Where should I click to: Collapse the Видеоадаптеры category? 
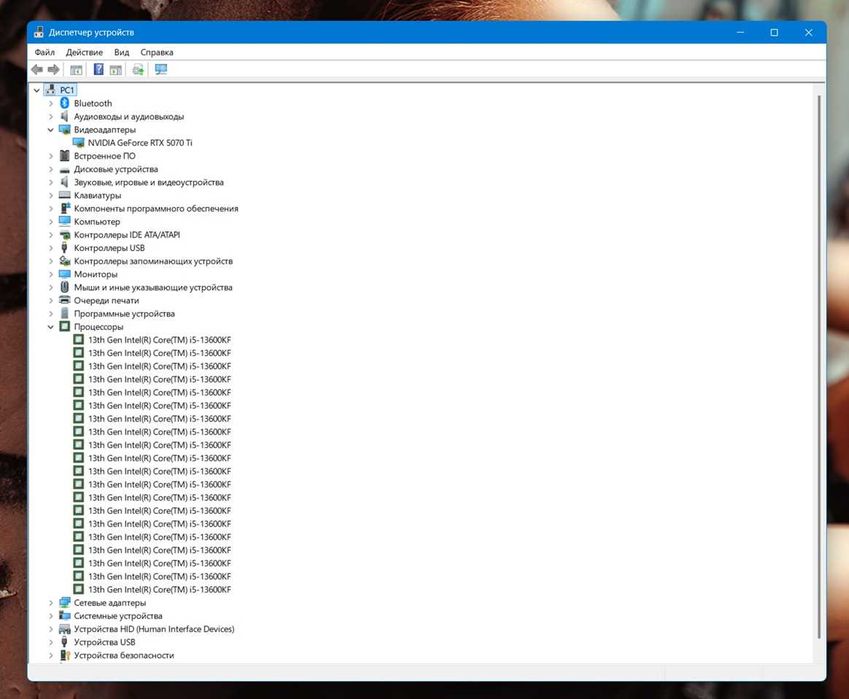(x=50, y=129)
